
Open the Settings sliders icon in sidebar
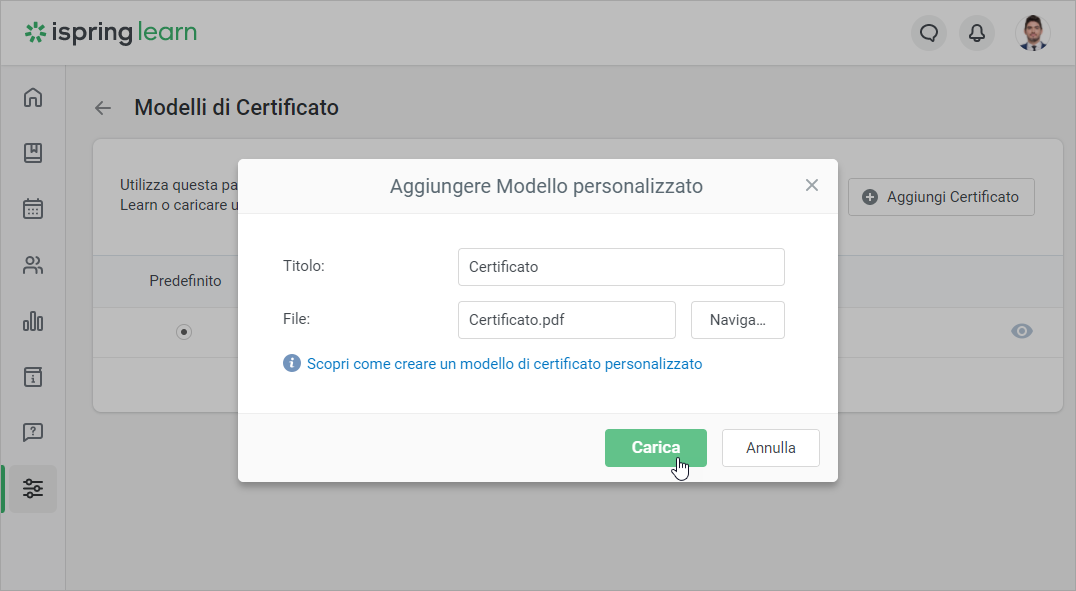pos(33,489)
